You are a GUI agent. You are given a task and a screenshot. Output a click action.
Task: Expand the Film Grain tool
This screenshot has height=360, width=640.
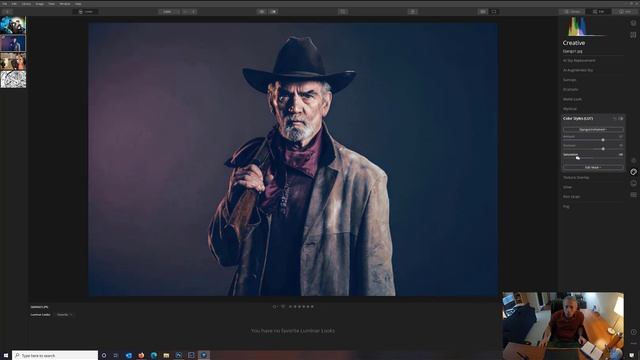[x=571, y=197]
